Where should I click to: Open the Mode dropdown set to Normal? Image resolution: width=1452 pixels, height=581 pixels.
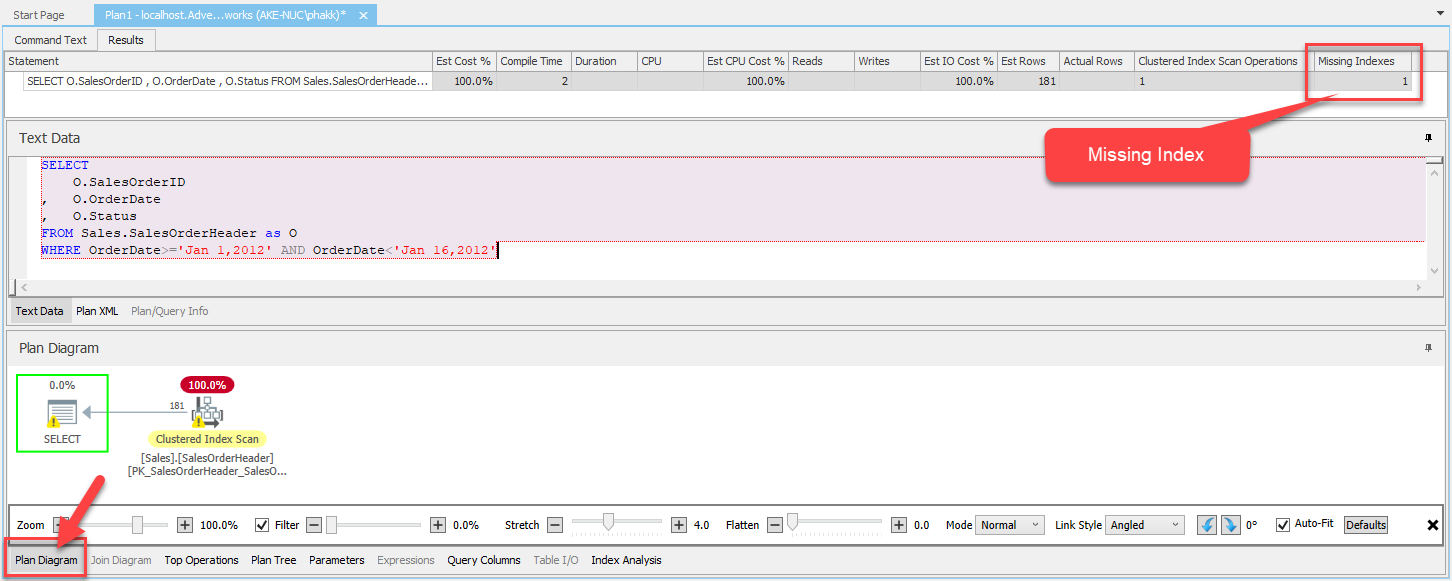(1009, 525)
